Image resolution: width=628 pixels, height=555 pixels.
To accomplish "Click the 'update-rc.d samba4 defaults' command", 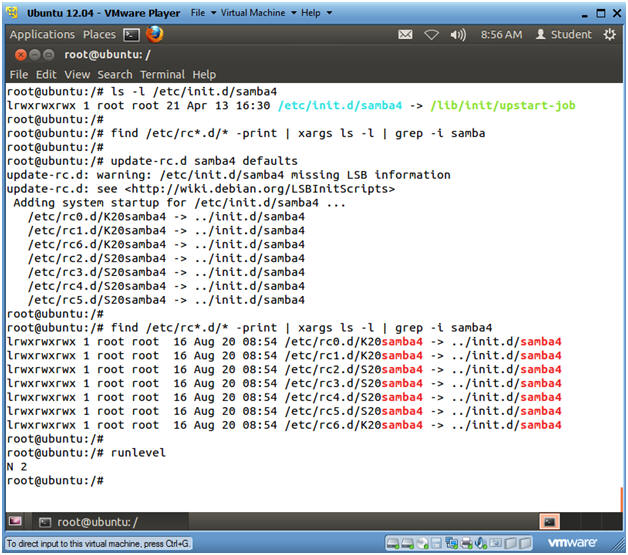I will [x=204, y=161].
